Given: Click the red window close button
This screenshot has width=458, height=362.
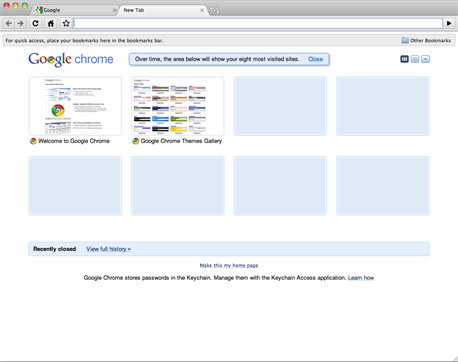Looking at the screenshot, I should click(6, 5).
